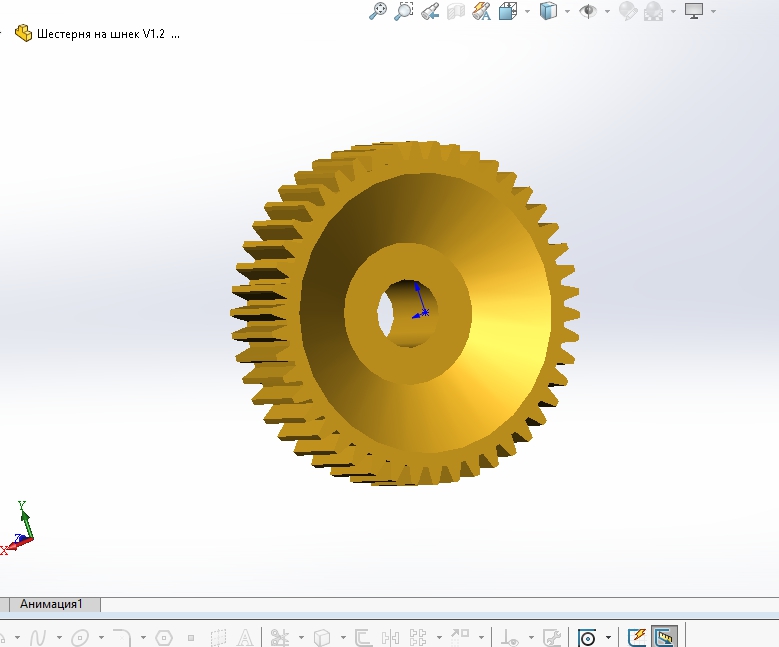Expand the View Orientation dropdown arrow
The height and width of the screenshot is (647, 779).
point(526,12)
